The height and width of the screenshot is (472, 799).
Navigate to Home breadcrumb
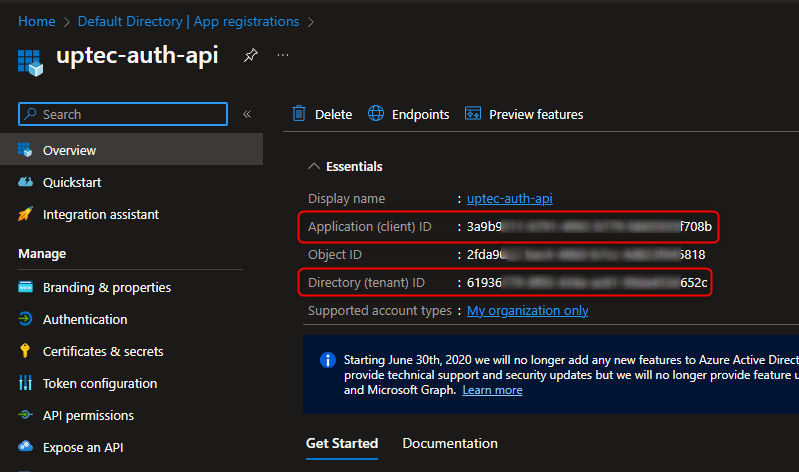37,21
